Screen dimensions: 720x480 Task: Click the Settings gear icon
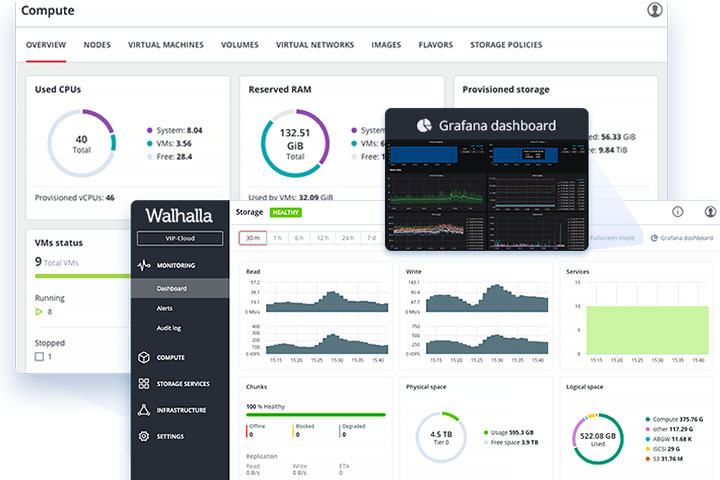pos(144,436)
